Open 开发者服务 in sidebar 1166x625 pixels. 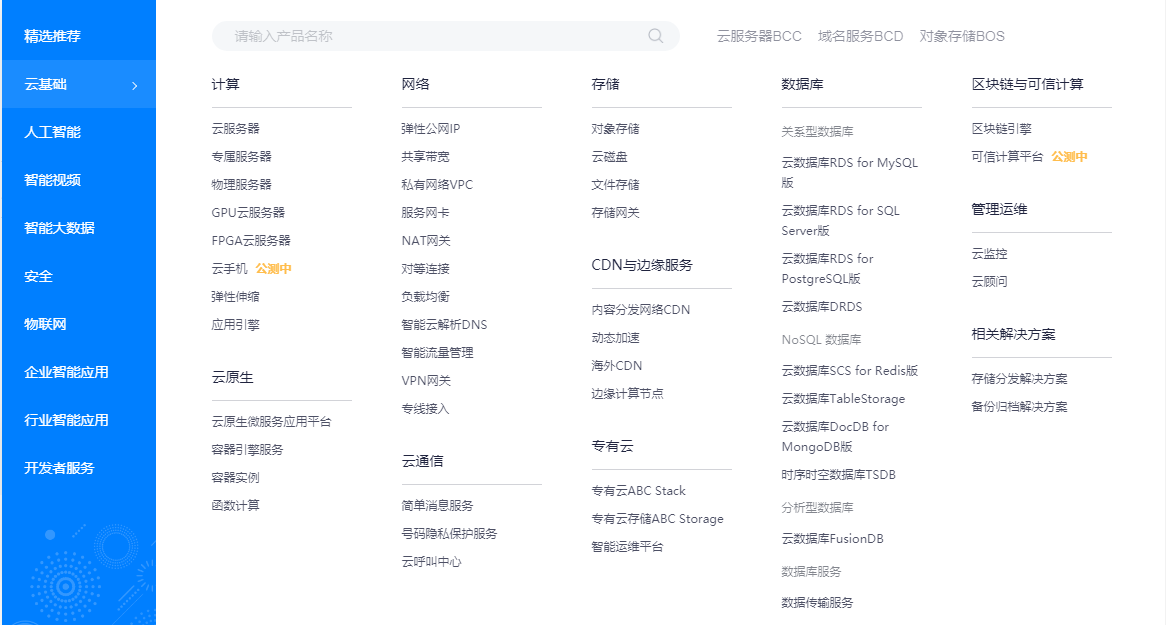pos(59,468)
